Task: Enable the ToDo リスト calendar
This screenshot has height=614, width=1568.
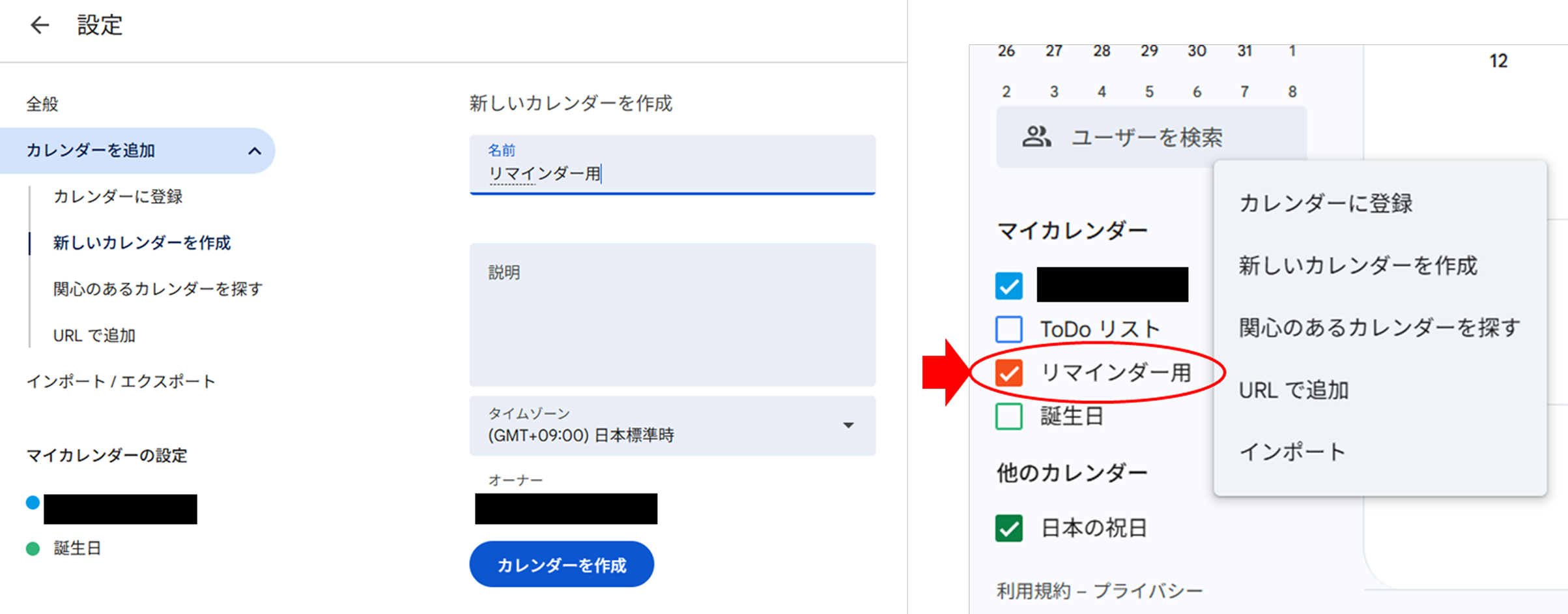Action: [1008, 329]
